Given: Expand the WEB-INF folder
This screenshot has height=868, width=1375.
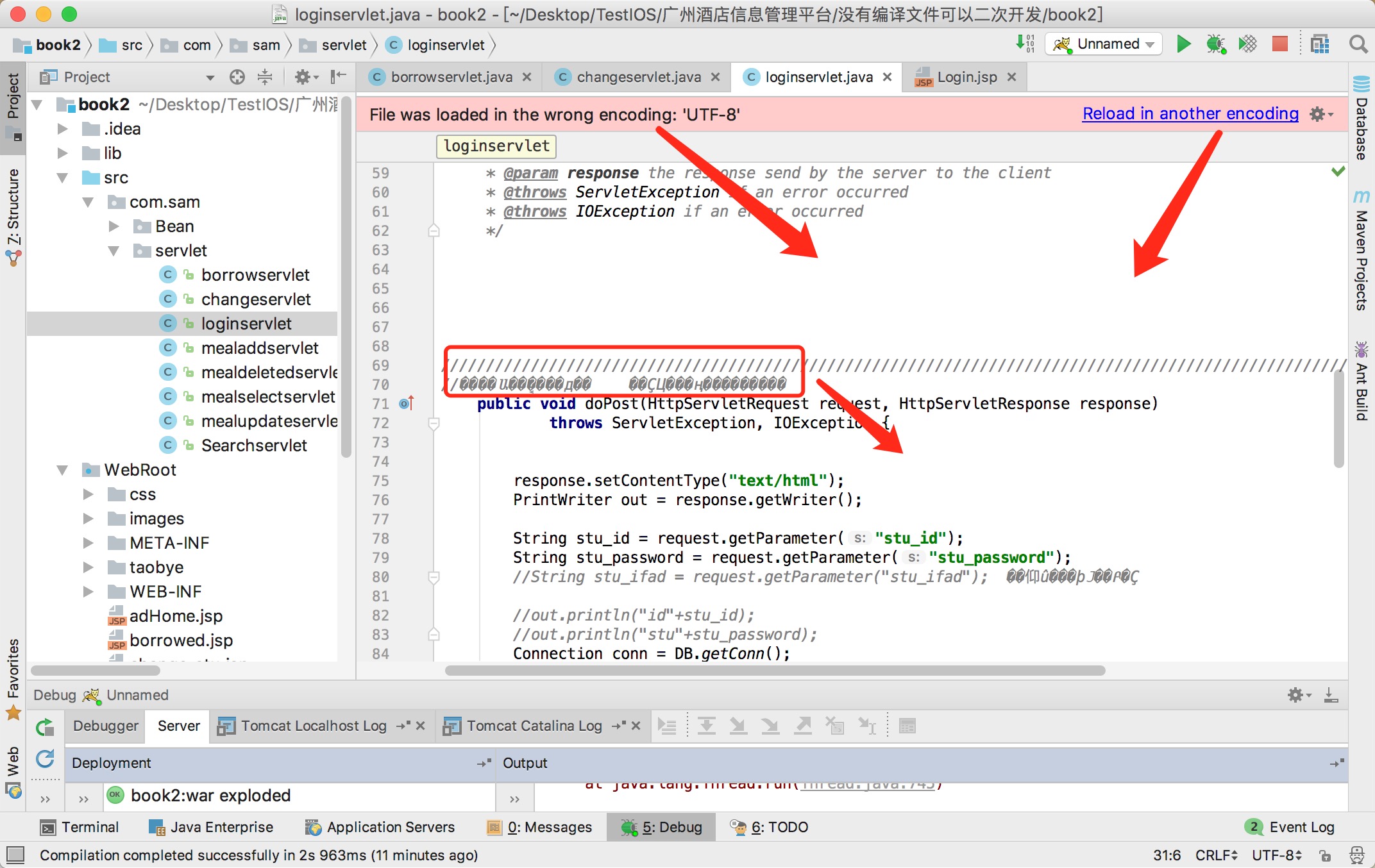Looking at the screenshot, I should 88,592.
